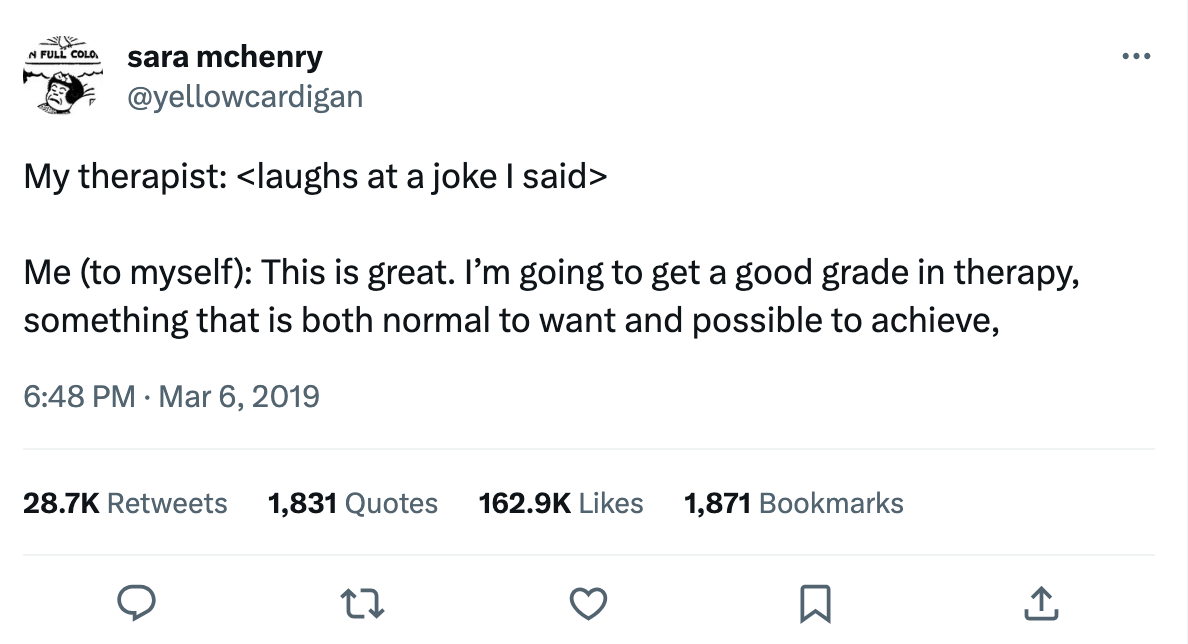Viewport: 1188px width, 644px height.
Task: Open the 1,831 Quotes page
Action: pyautogui.click(x=352, y=503)
